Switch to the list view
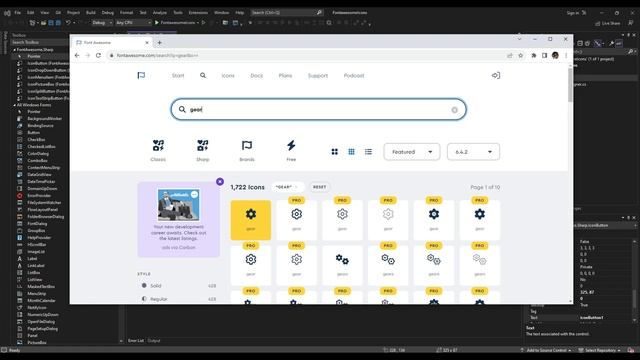 [x=368, y=152]
